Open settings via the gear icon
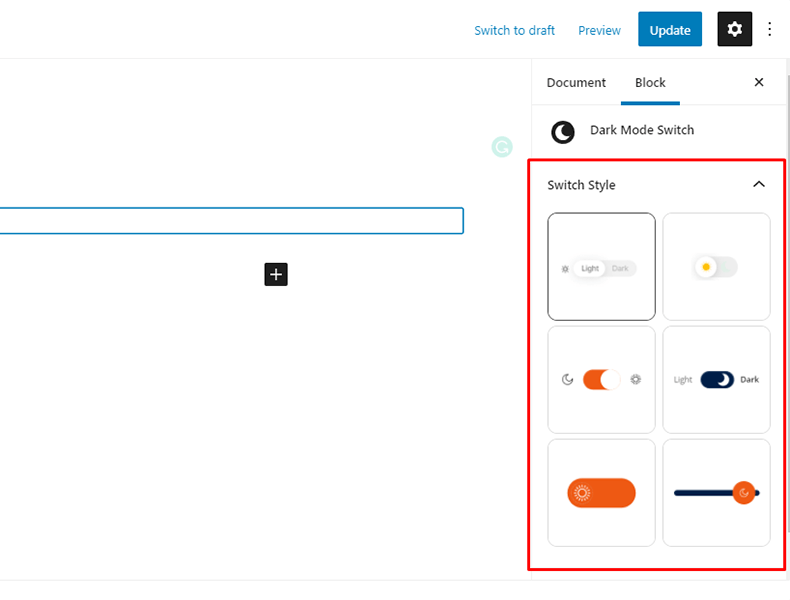 point(734,30)
